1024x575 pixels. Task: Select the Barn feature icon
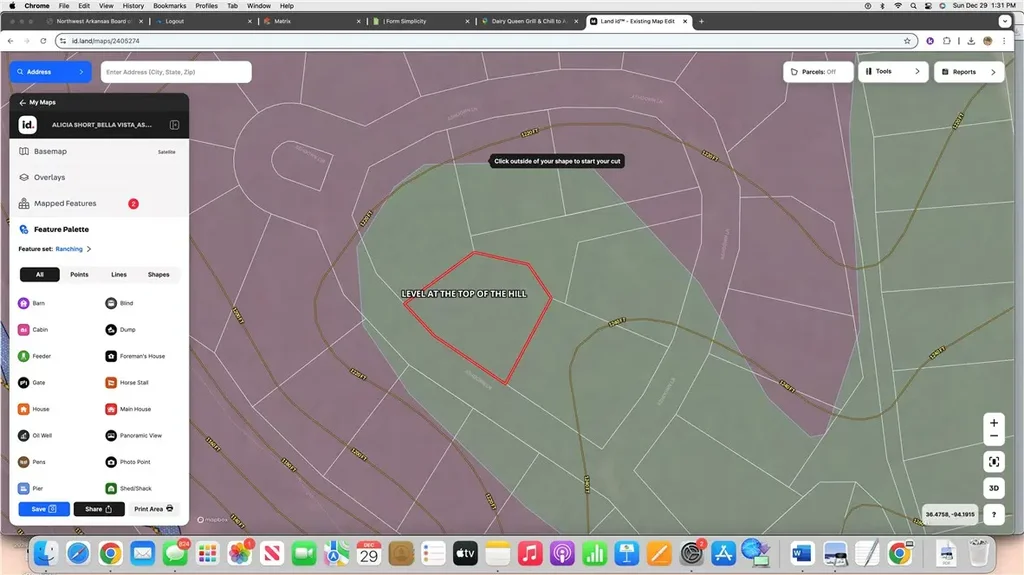coord(24,303)
